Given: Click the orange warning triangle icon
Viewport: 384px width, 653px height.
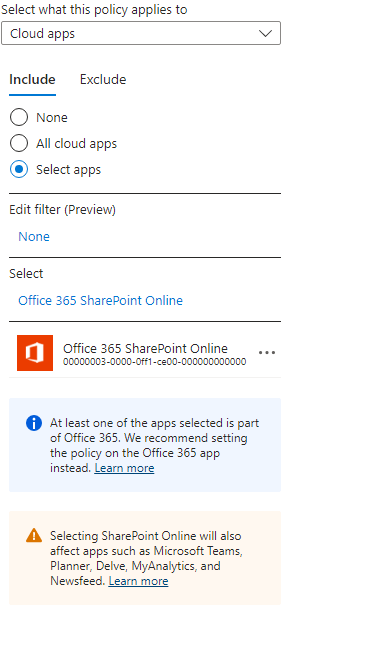Looking at the screenshot, I should pos(34,535).
